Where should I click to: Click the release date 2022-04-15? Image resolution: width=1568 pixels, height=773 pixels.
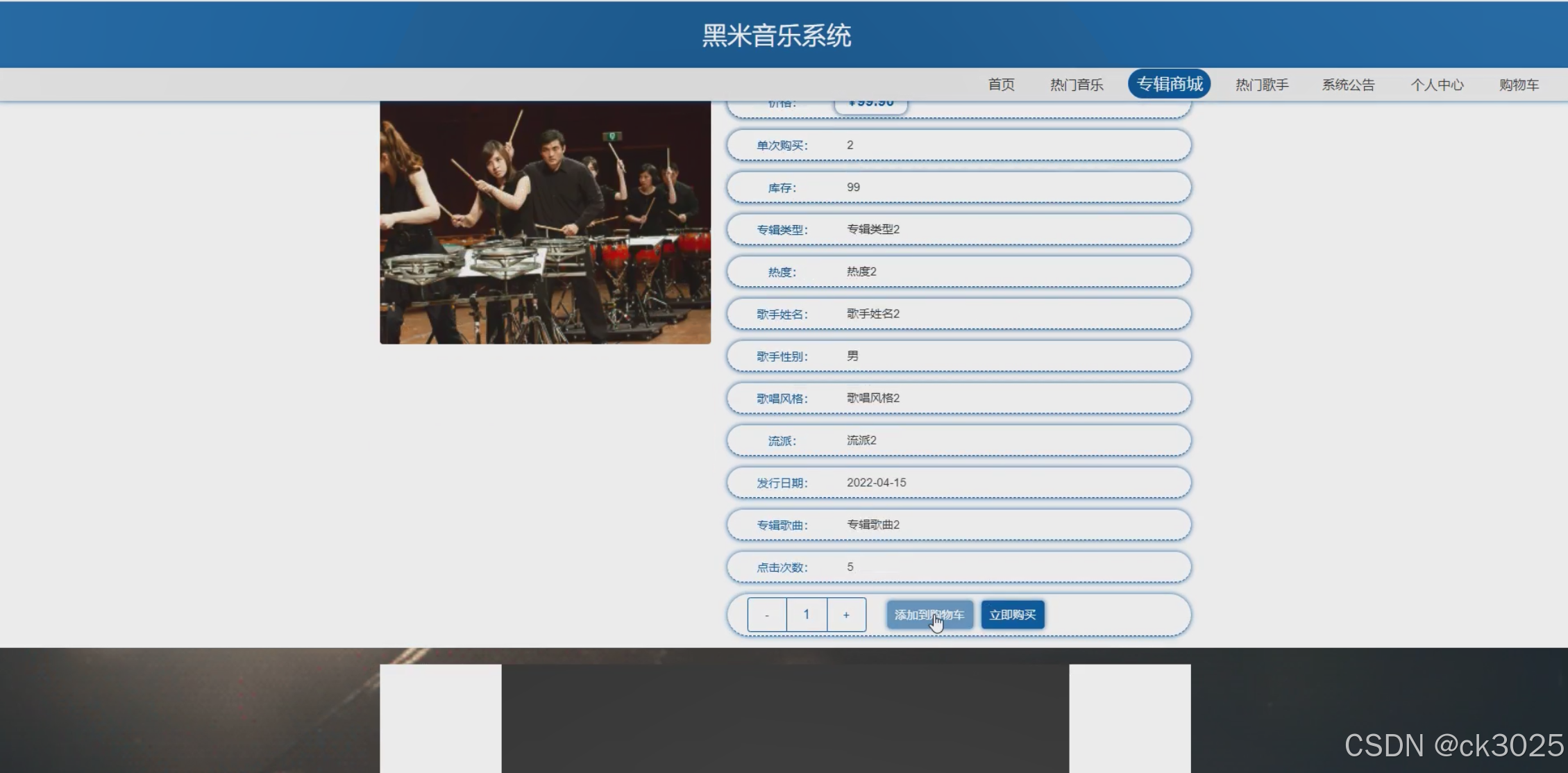pyautogui.click(x=876, y=483)
